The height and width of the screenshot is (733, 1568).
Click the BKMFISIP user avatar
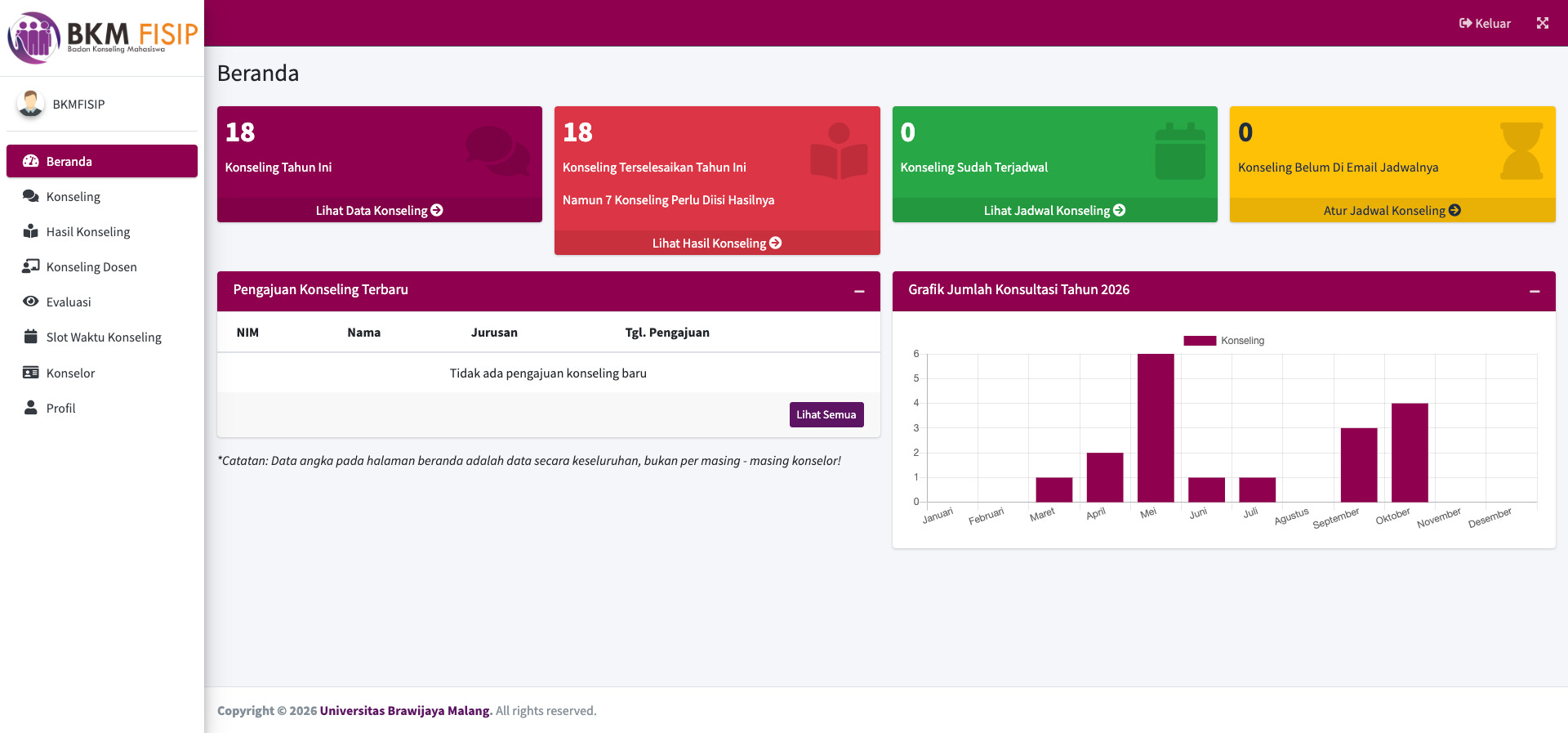pyautogui.click(x=31, y=104)
